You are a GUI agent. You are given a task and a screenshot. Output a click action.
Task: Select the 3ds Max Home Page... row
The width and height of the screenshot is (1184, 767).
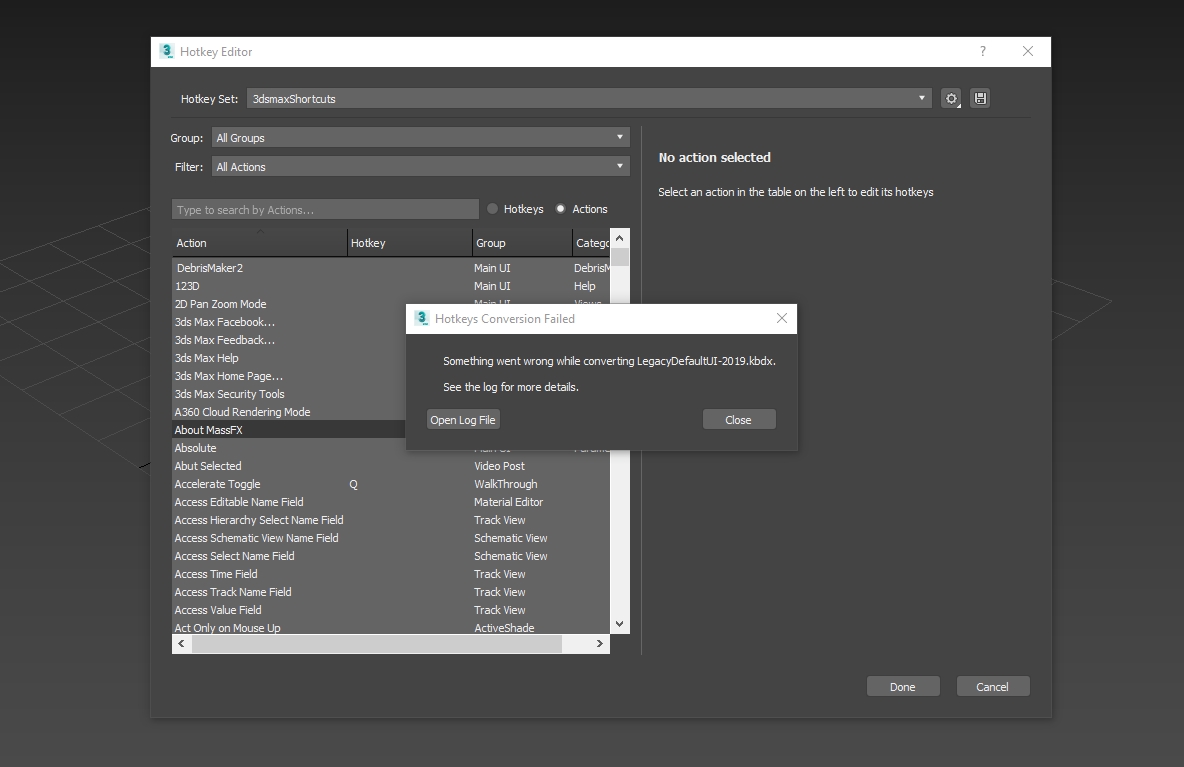[289, 377]
